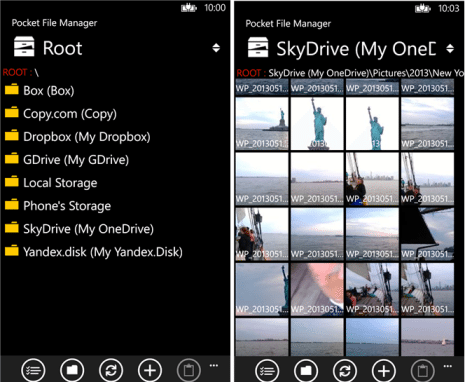
Task: Open the Local Storage folder
Action: [51, 182]
